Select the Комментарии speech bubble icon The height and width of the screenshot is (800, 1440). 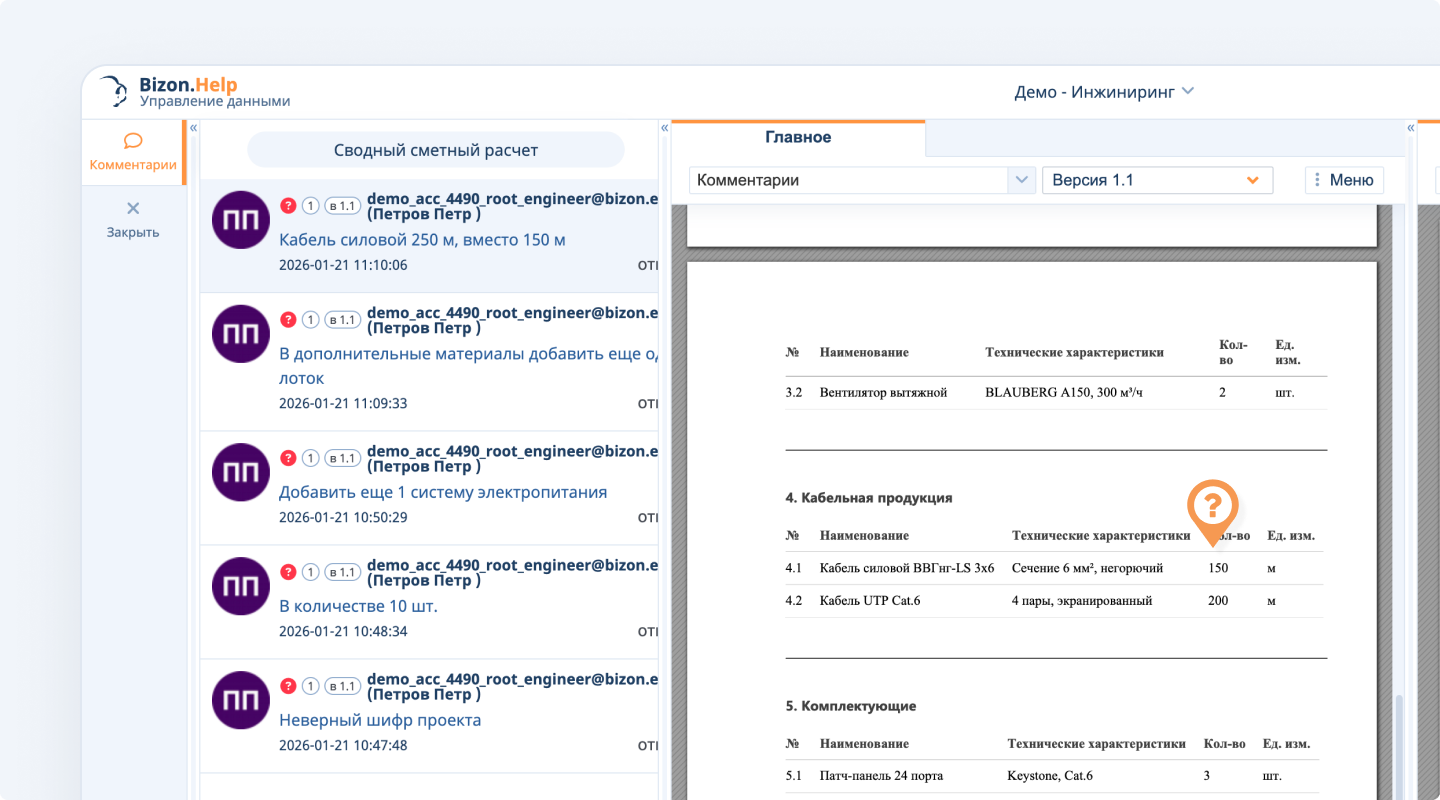click(133, 141)
